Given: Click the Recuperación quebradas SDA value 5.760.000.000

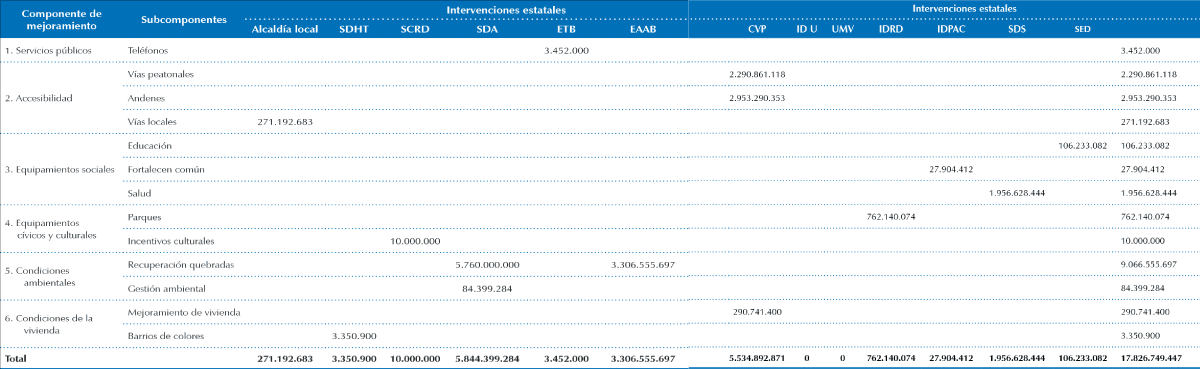Looking at the screenshot, I should [x=487, y=264].
